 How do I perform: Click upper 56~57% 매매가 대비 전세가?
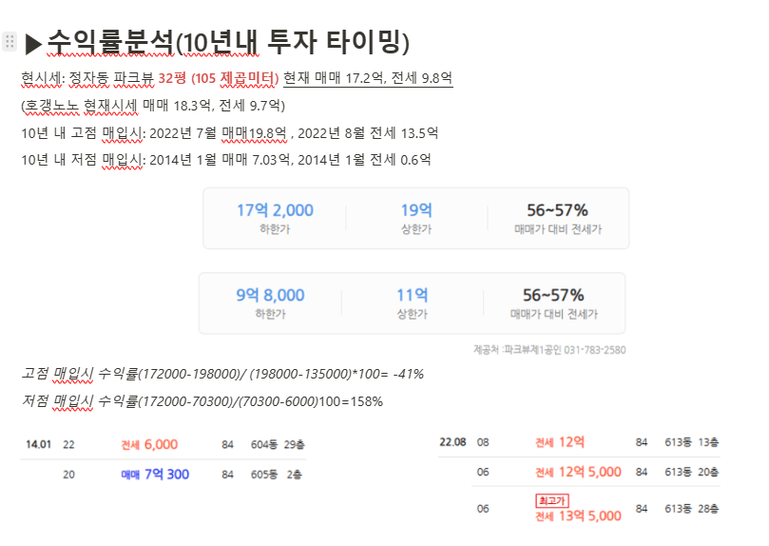558,217
